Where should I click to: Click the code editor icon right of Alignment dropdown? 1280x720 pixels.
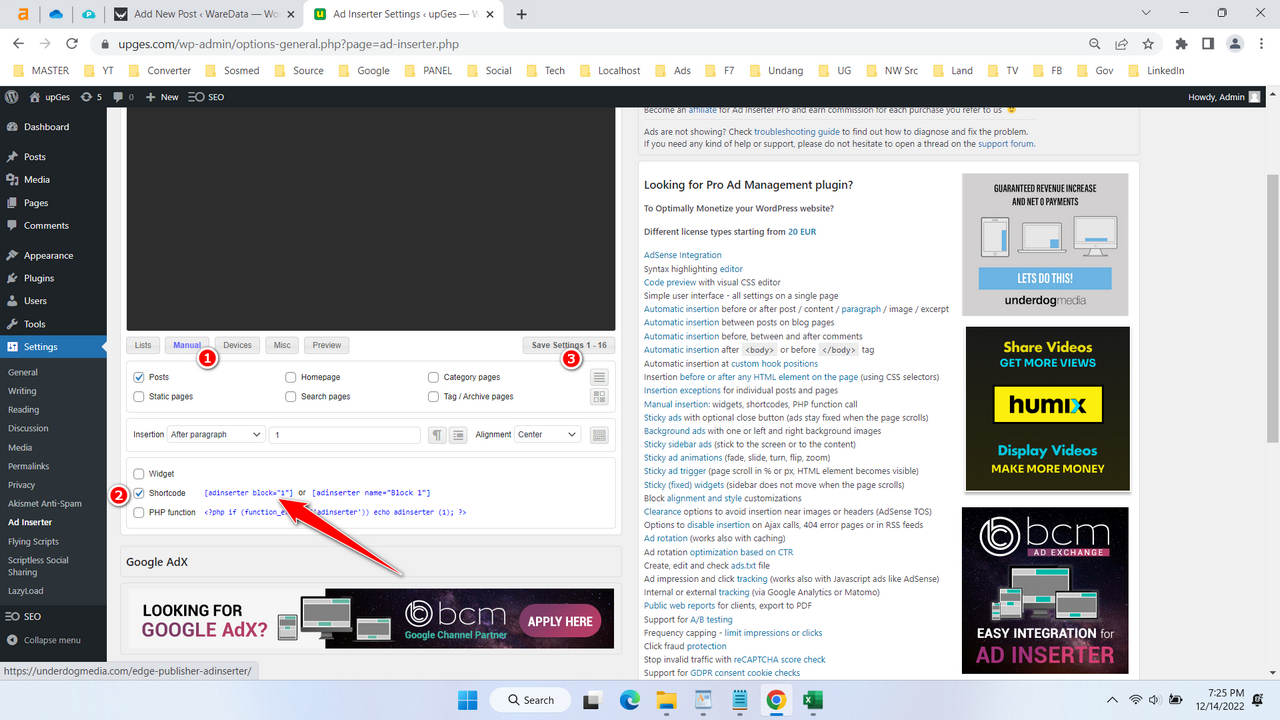coord(598,434)
